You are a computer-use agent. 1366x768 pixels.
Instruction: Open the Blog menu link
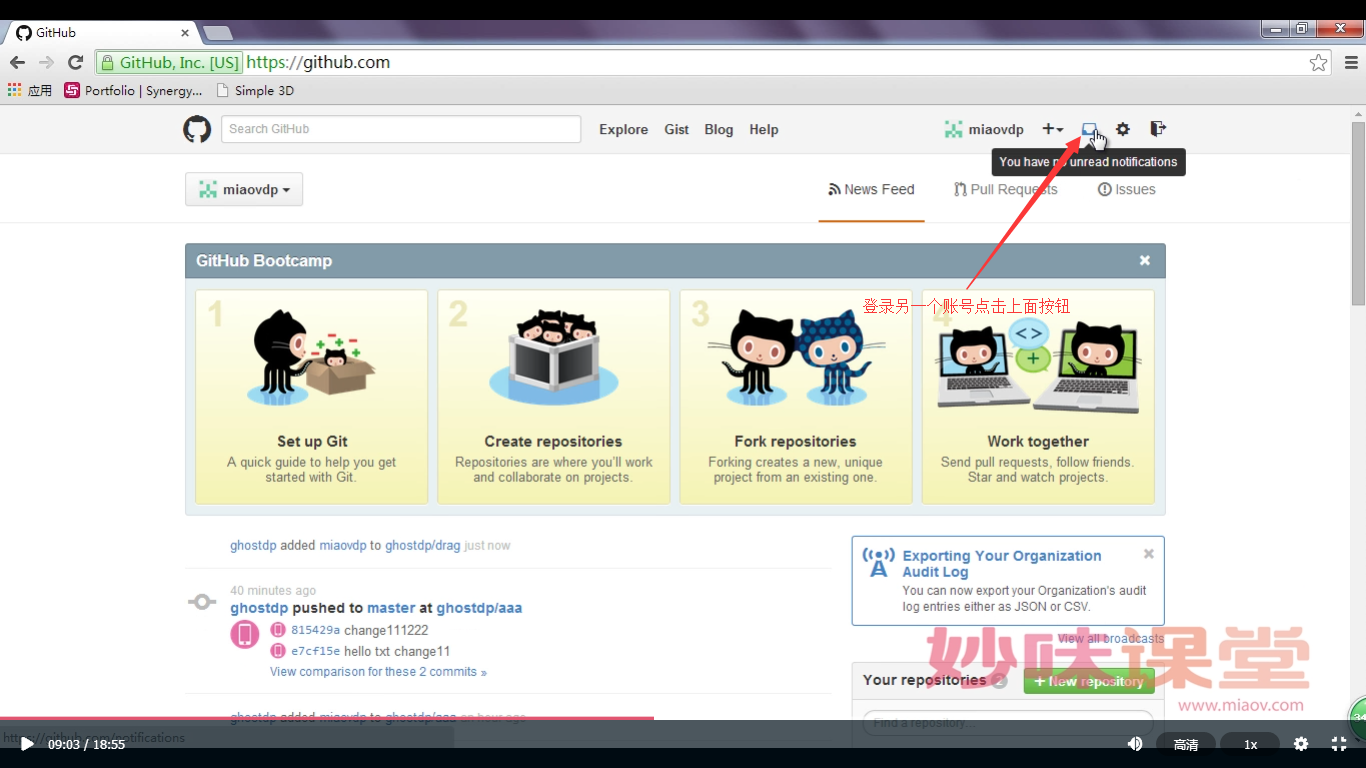click(x=719, y=129)
